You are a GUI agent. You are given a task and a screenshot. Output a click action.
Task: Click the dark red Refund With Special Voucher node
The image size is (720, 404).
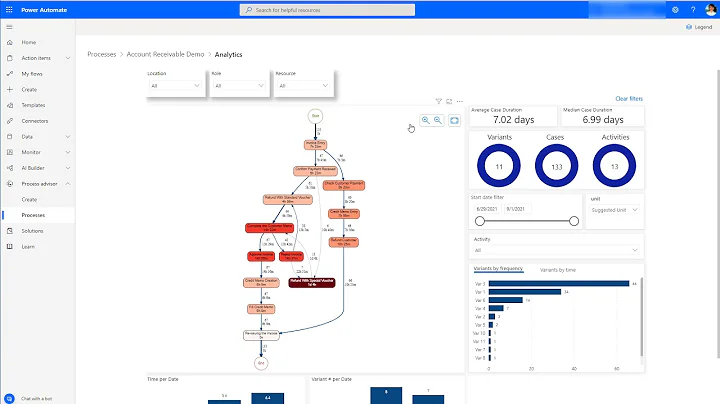pyautogui.click(x=312, y=282)
